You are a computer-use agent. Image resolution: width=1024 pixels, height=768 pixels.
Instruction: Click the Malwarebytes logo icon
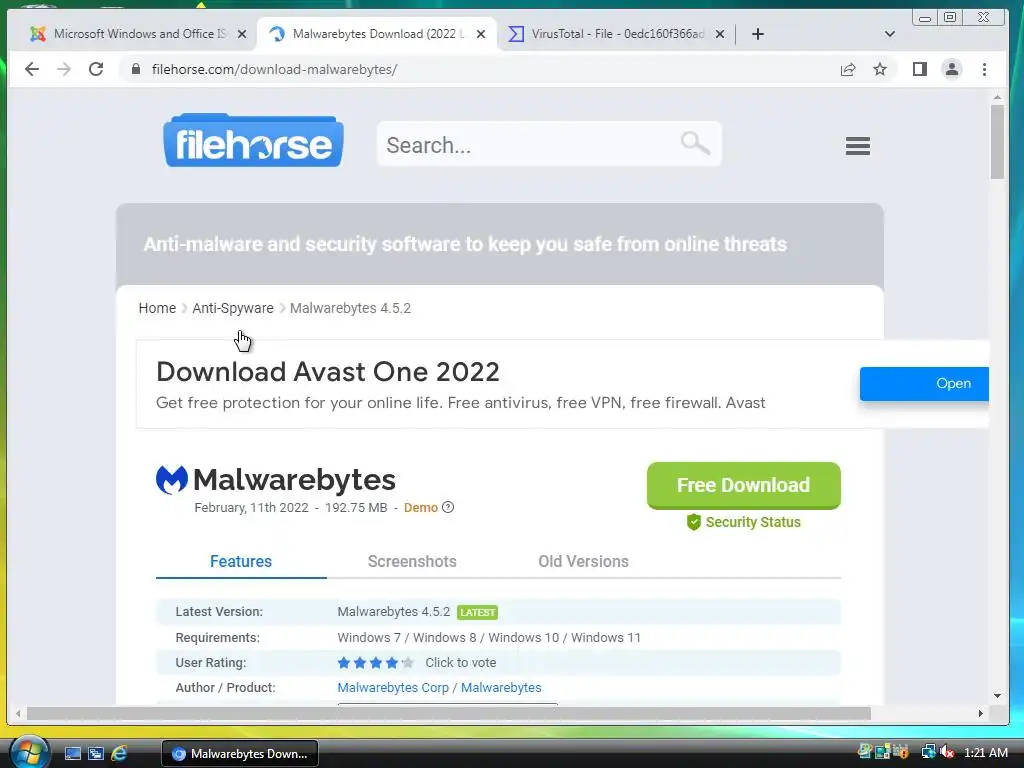(172, 480)
